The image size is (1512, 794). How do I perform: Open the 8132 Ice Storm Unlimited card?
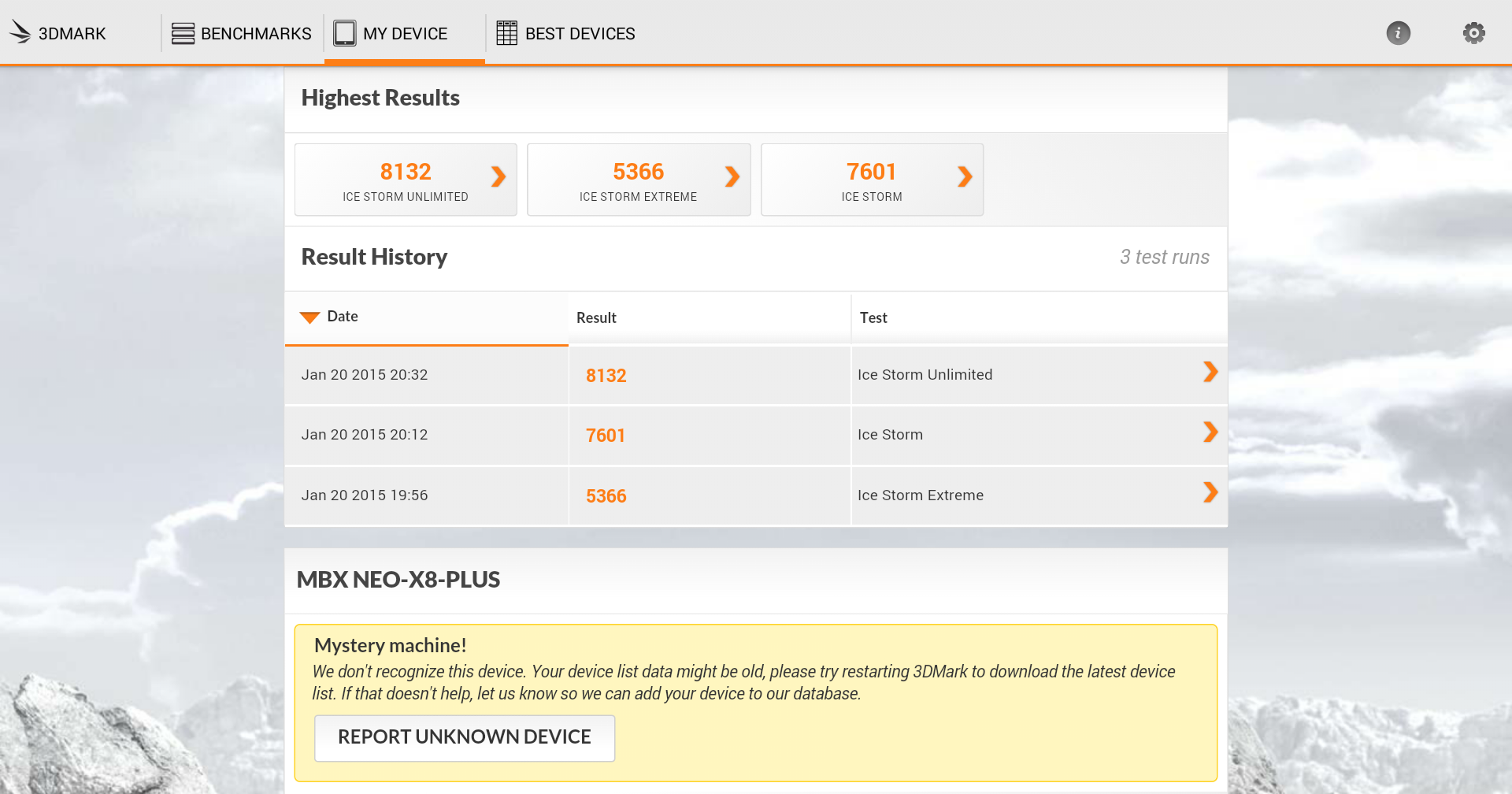(x=406, y=180)
